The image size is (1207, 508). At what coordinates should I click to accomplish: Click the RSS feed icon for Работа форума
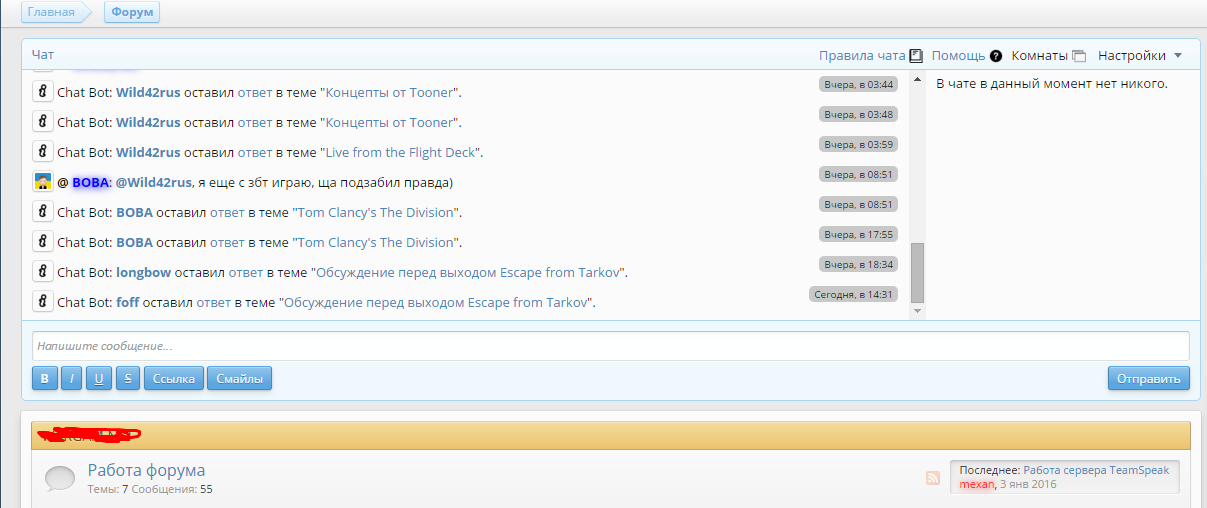pyautogui.click(x=933, y=478)
